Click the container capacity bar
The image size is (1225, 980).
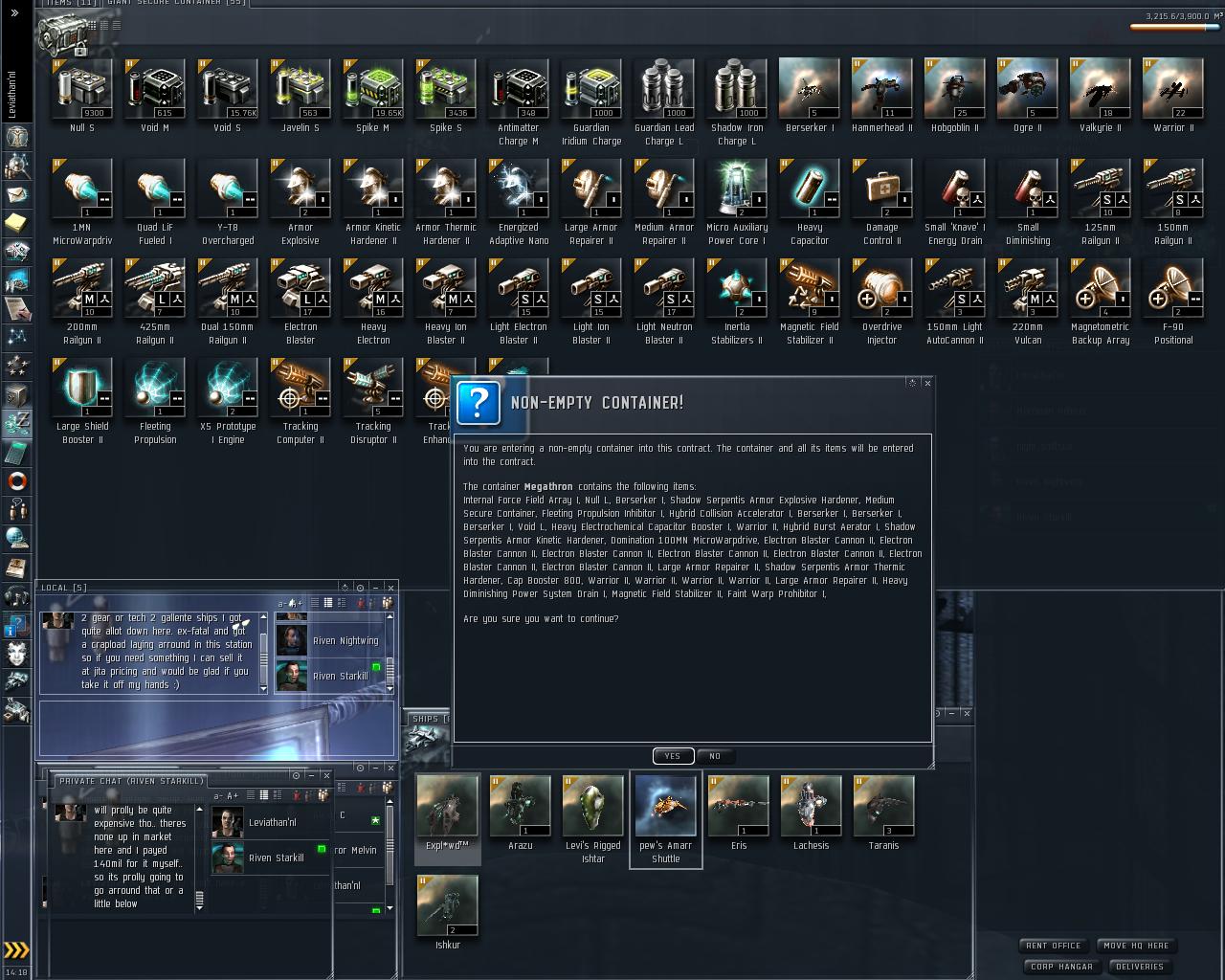[x=1173, y=27]
